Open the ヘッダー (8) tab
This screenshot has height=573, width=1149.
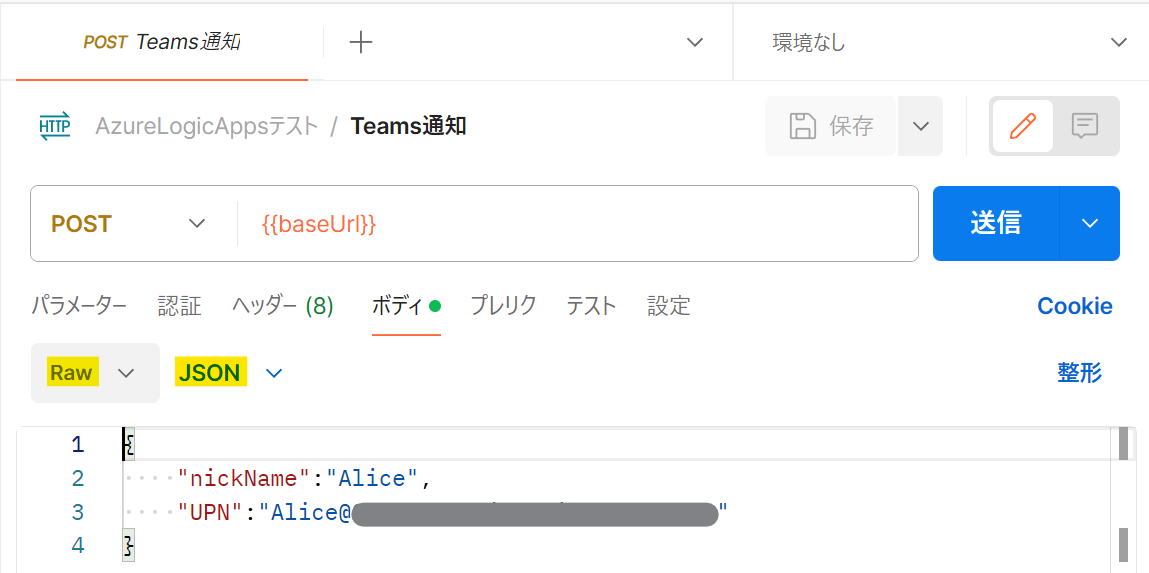(x=283, y=306)
